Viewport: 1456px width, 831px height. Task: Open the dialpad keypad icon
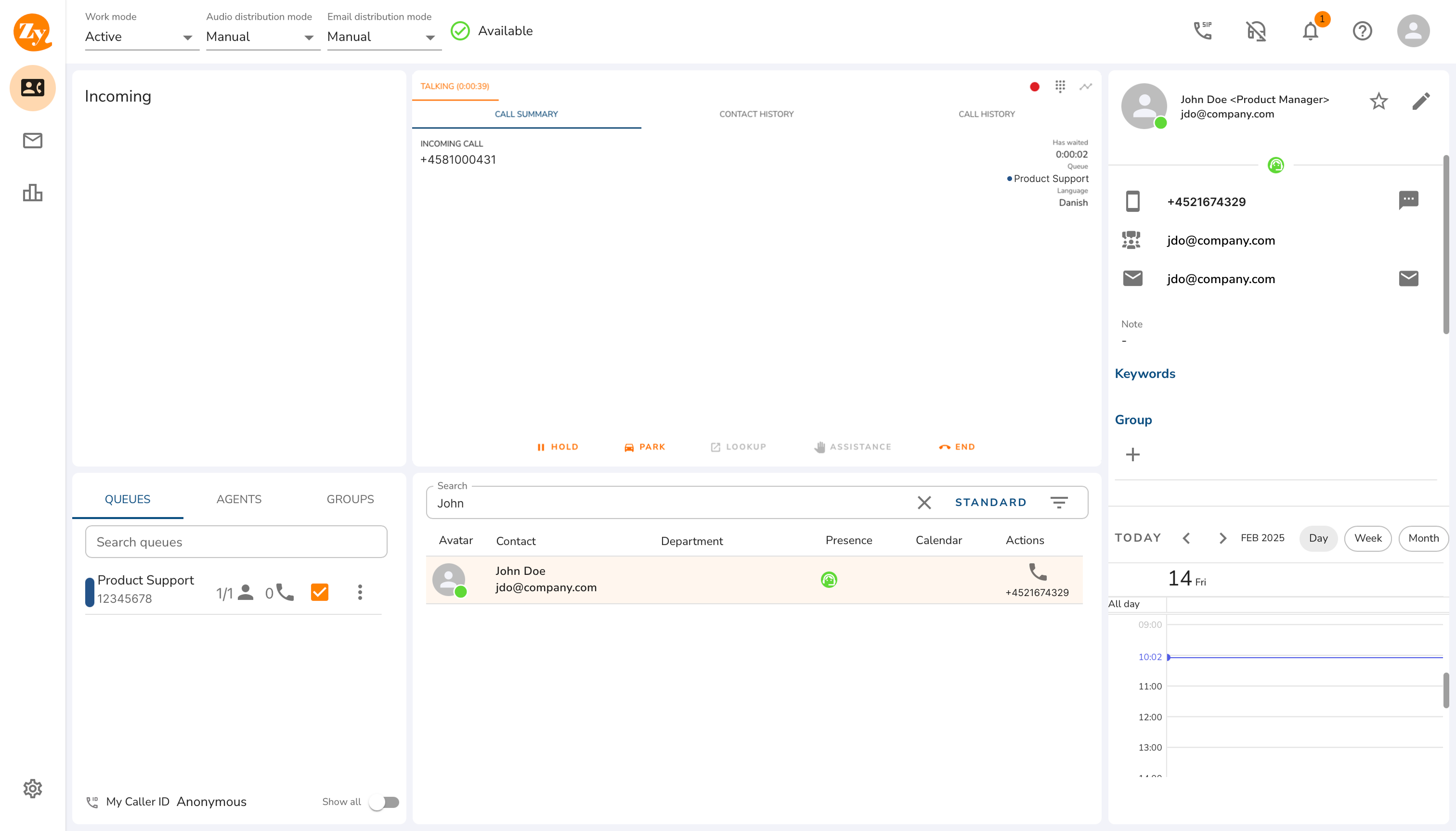click(x=1060, y=86)
